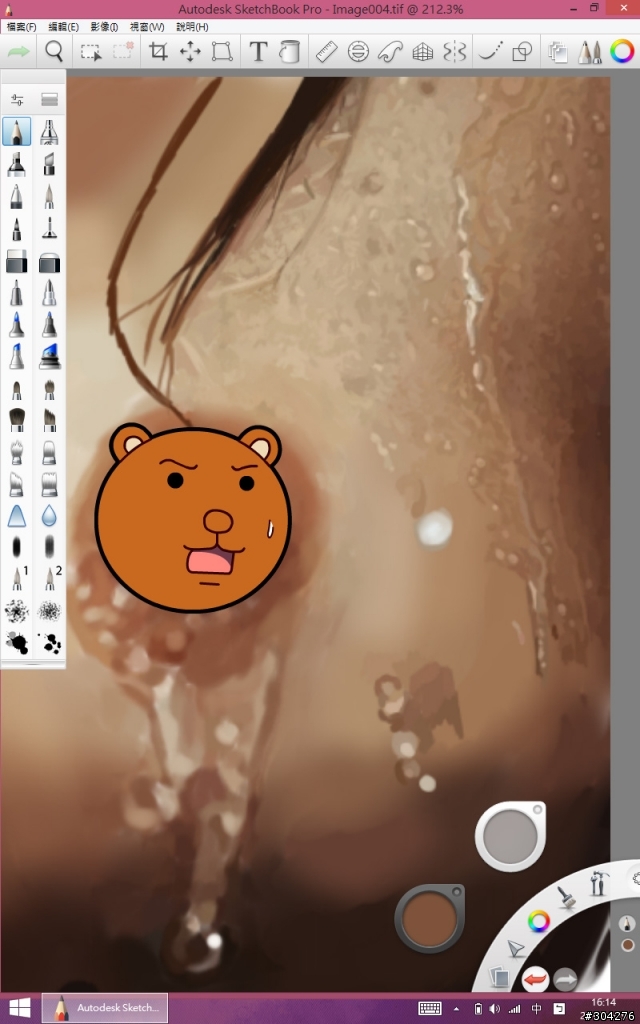640x1024 pixels.
Task: Select the Airbrush in the brush palette
Action: tap(49, 131)
